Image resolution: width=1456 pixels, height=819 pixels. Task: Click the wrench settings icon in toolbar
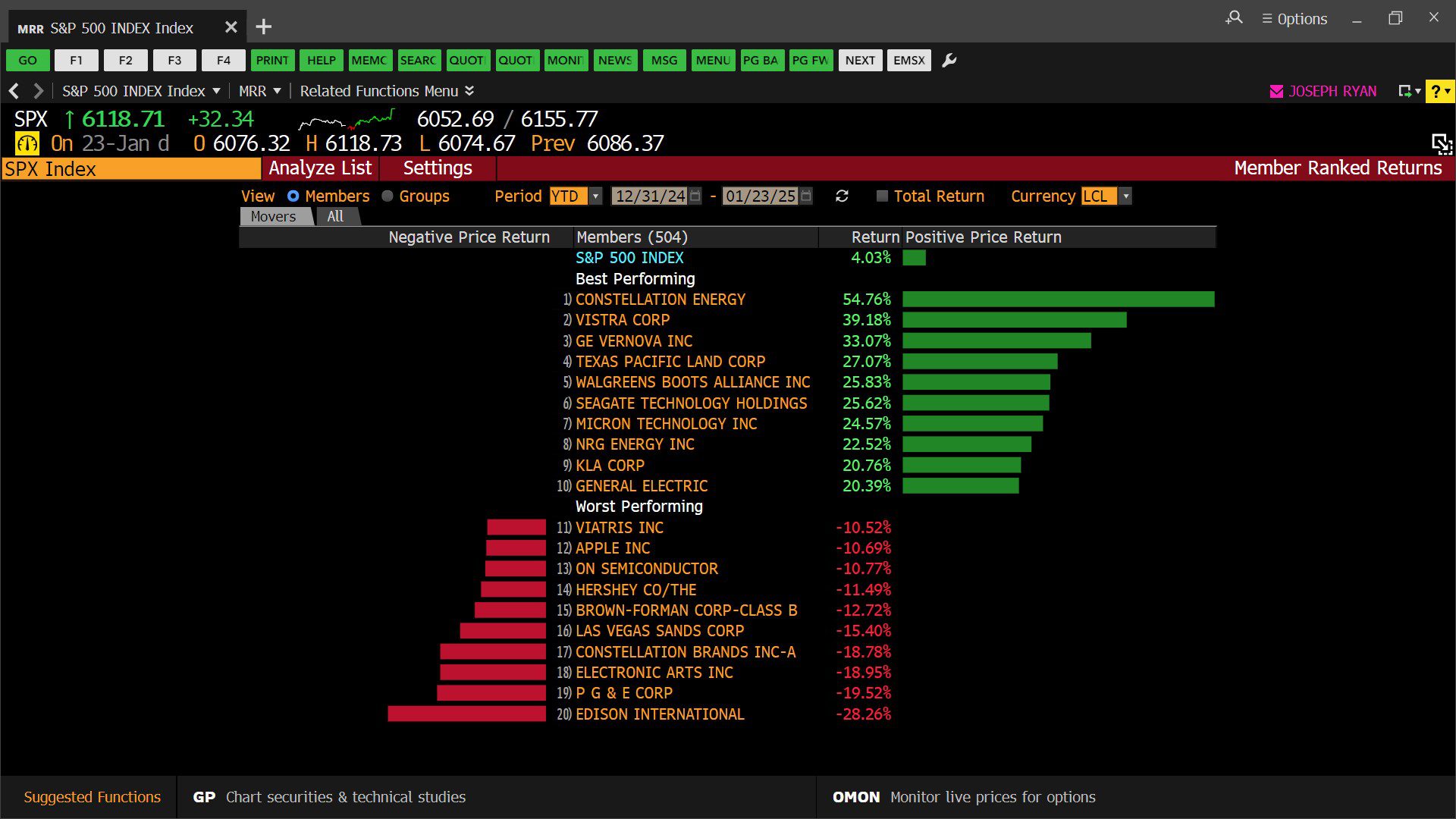(x=949, y=61)
